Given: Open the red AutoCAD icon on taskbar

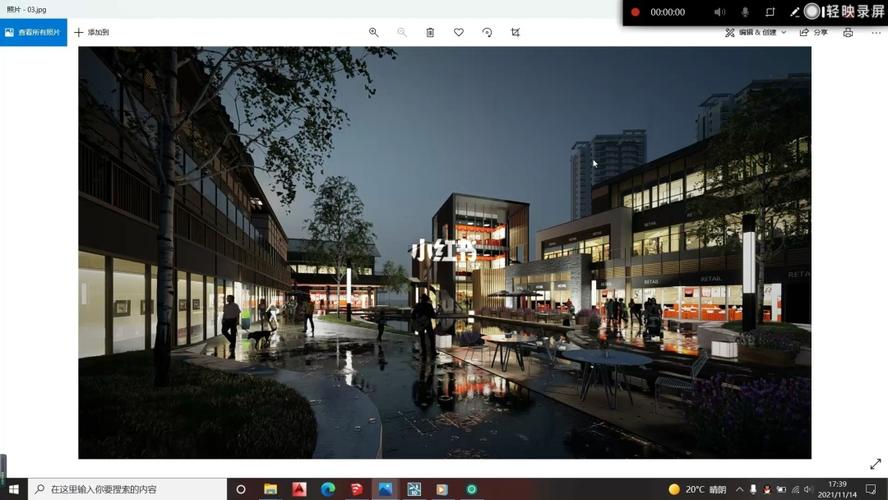Looking at the screenshot, I should pos(300,489).
